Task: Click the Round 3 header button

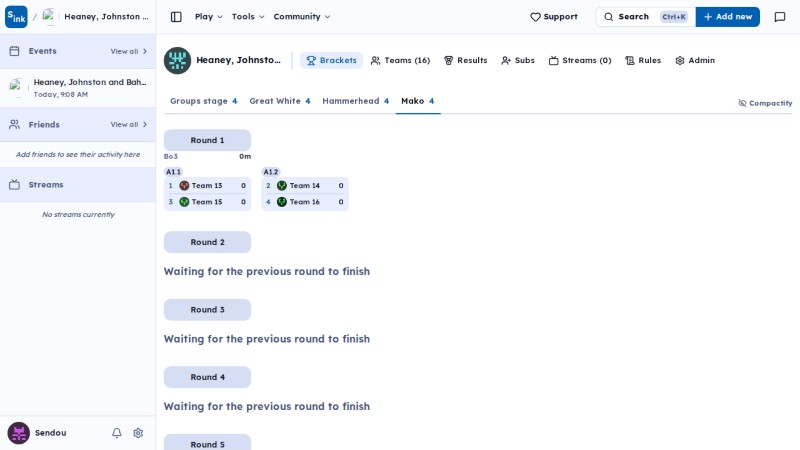Action: click(x=207, y=310)
